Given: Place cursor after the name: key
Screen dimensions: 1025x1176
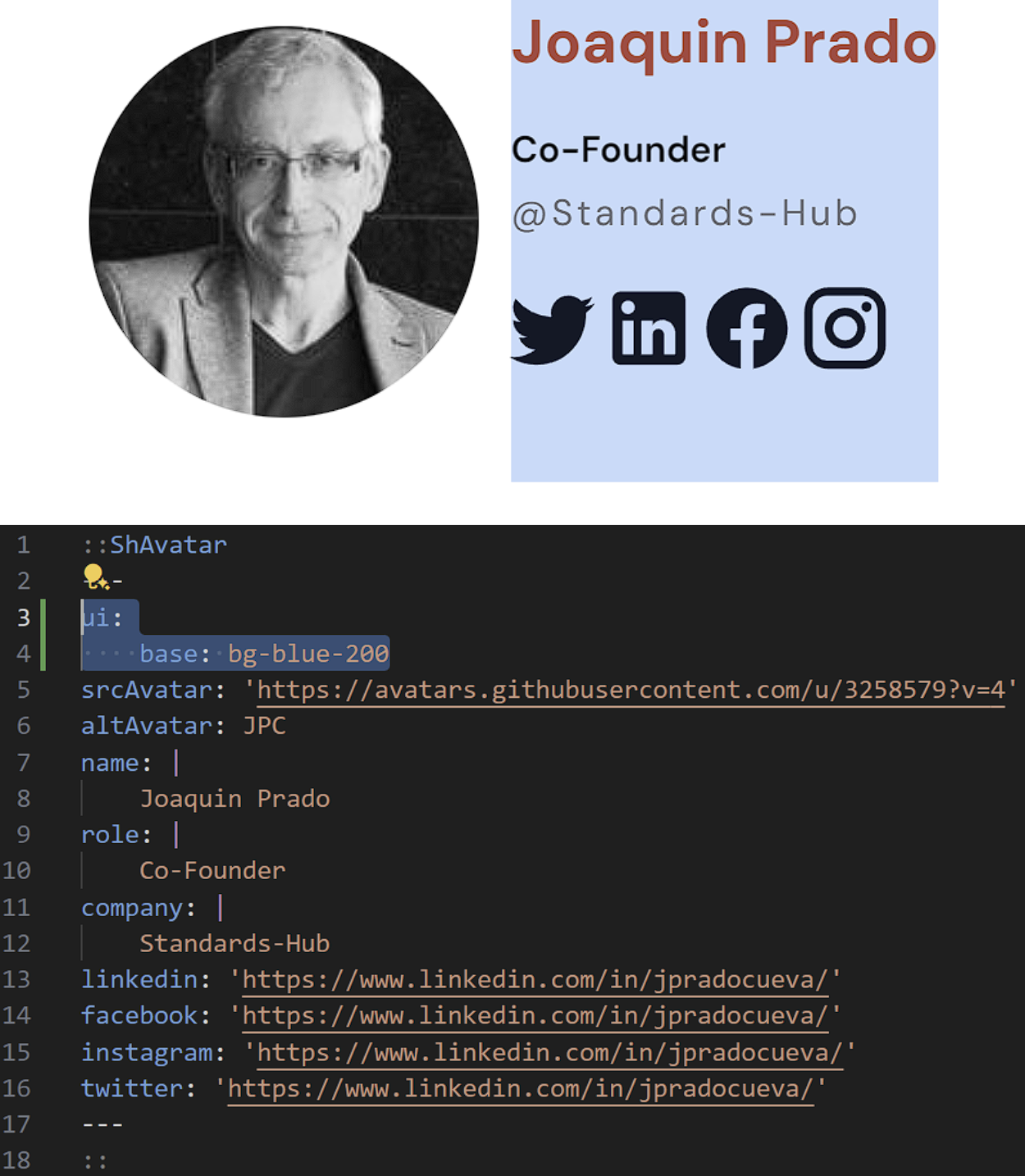Looking at the screenshot, I should coord(153,763).
